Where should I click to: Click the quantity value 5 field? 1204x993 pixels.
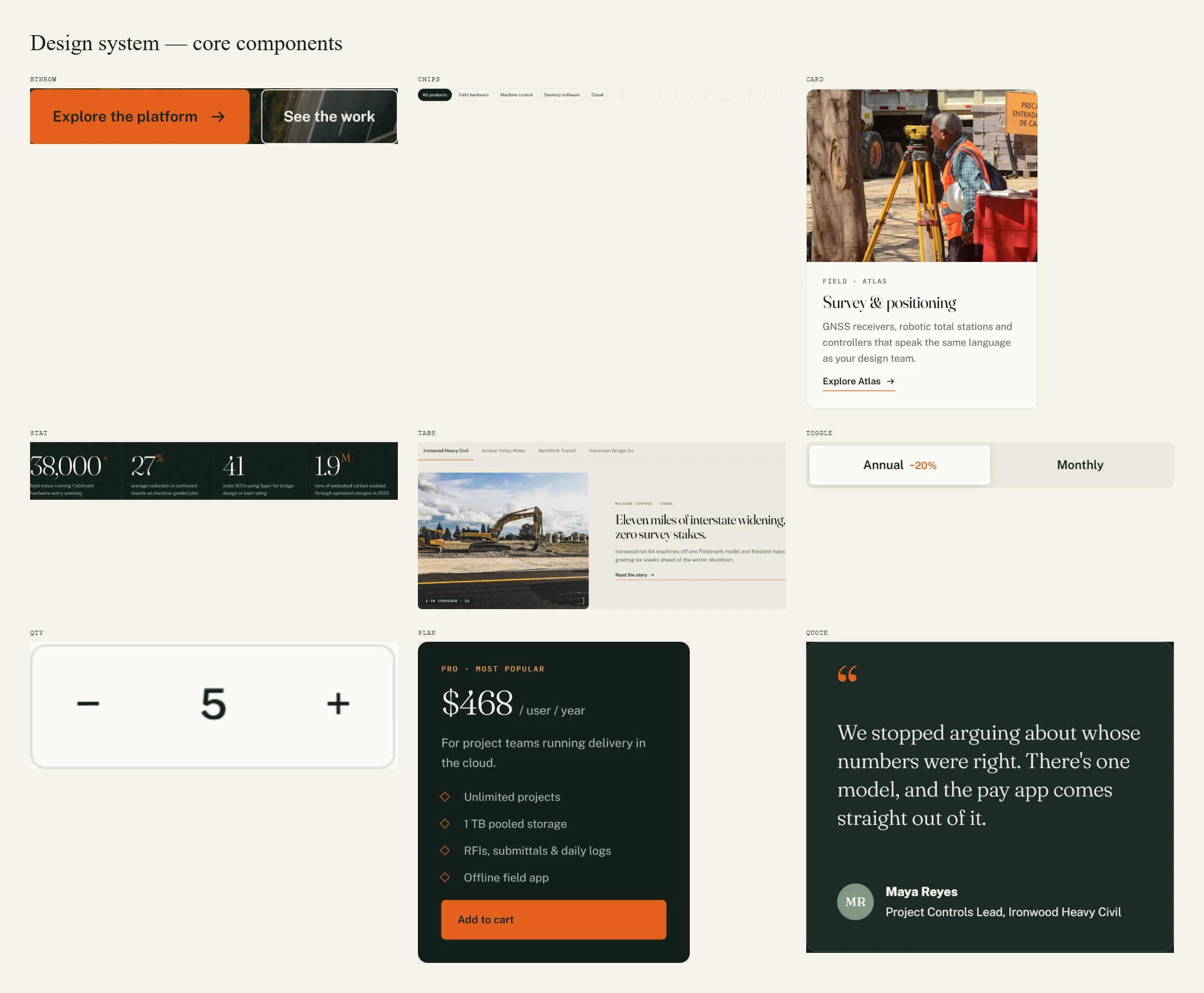[x=213, y=703]
